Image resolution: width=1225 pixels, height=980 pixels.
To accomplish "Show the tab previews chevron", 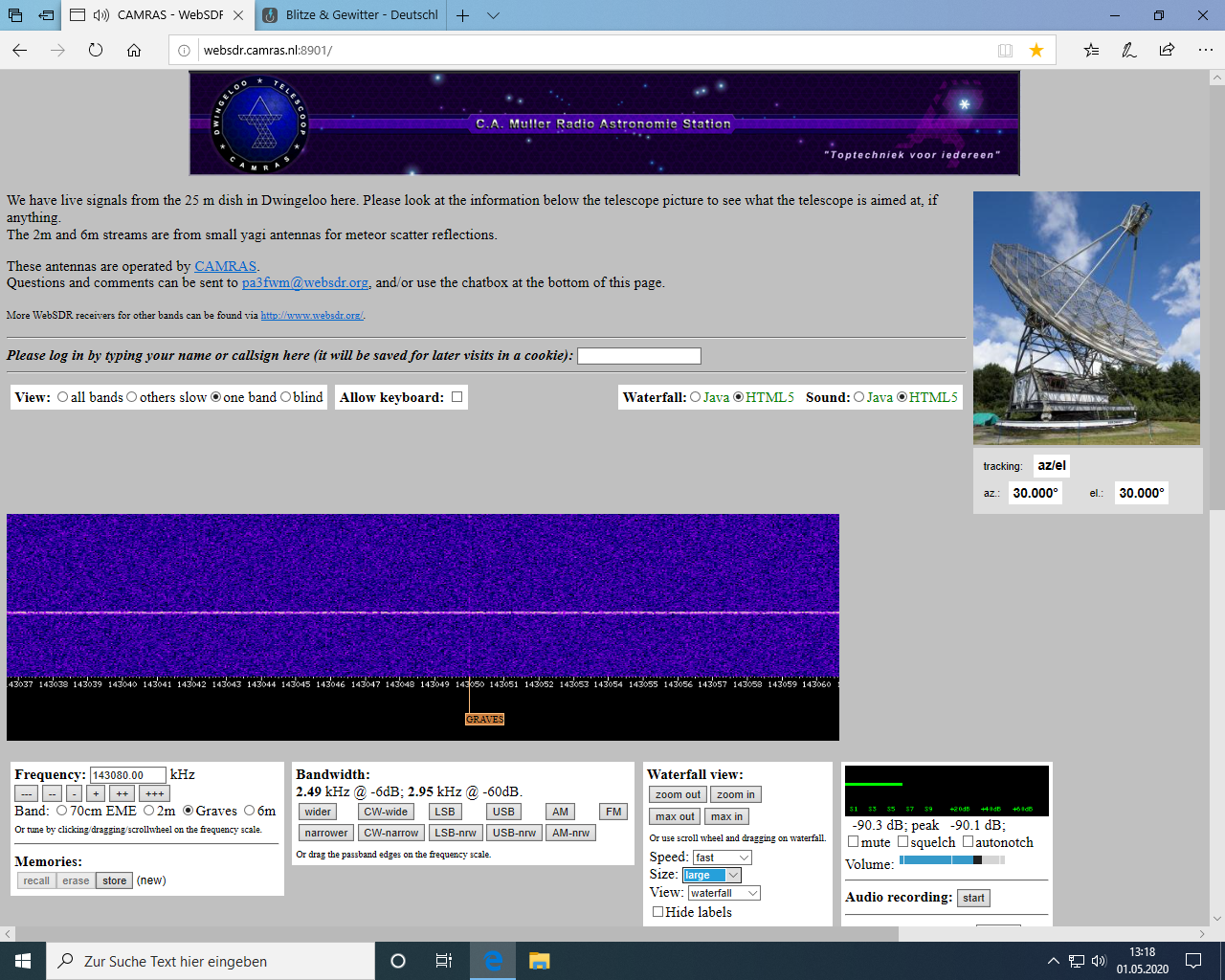I will pyautogui.click(x=493, y=15).
